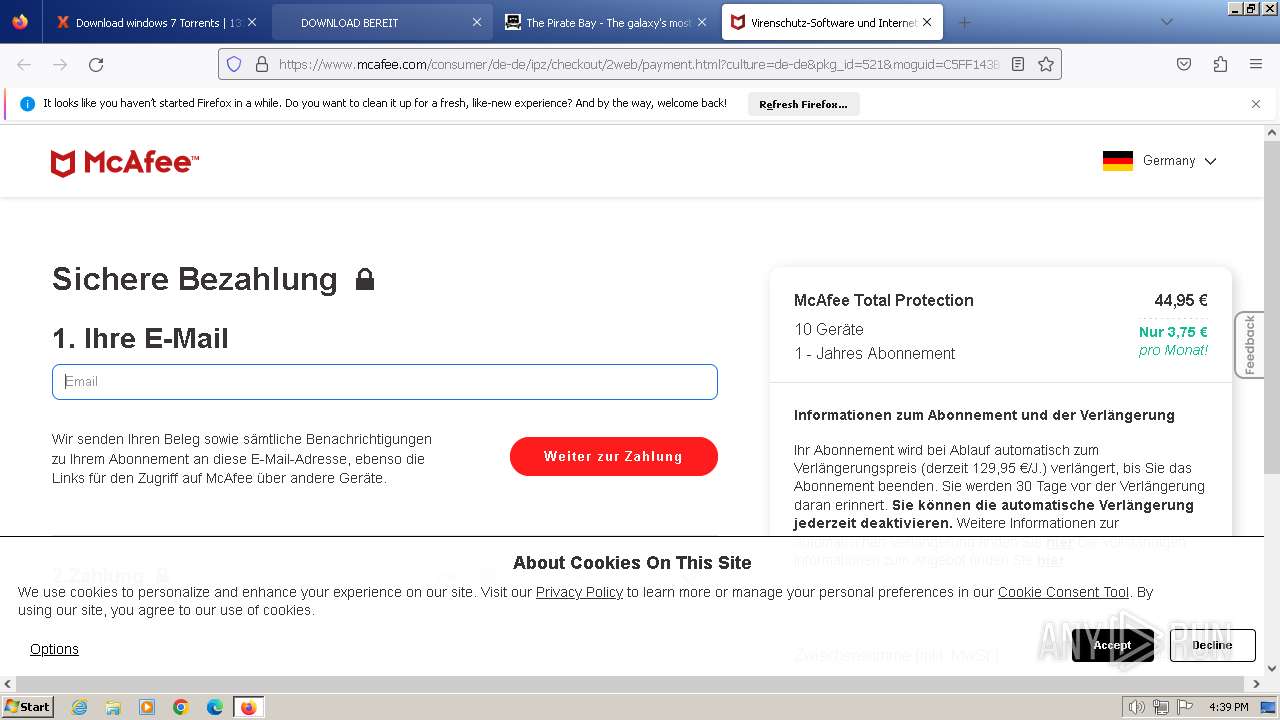Screen dimensions: 1280x720
Task: Click the taskbar clock showing 4:39 PM
Action: click(x=1228, y=707)
